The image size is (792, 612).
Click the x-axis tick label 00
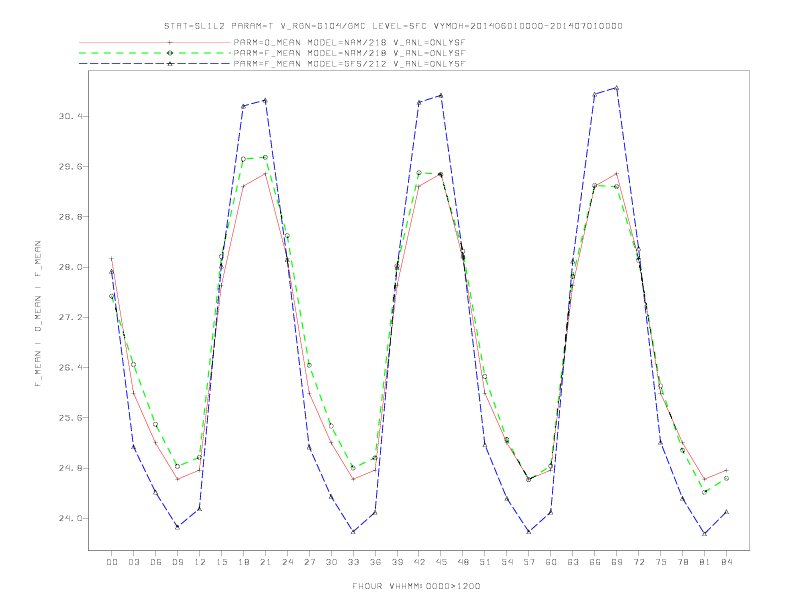(112, 562)
